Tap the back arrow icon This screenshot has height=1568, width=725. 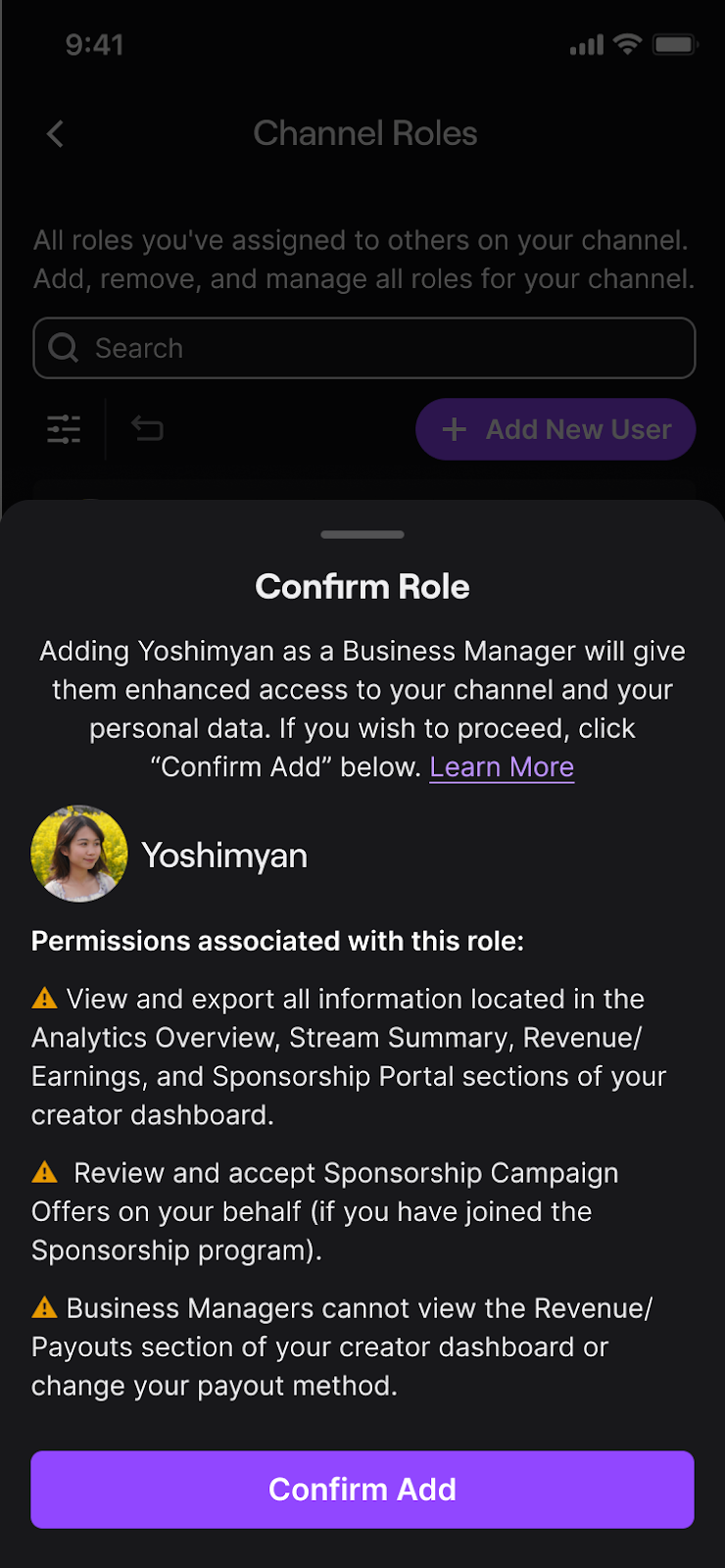coord(55,134)
